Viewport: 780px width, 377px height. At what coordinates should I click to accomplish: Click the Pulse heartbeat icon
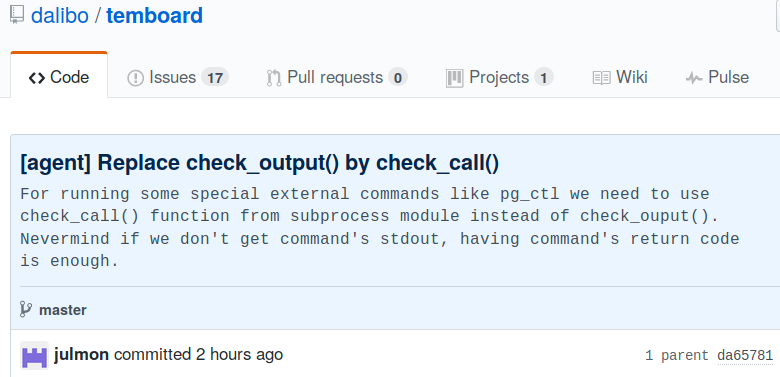tap(694, 78)
